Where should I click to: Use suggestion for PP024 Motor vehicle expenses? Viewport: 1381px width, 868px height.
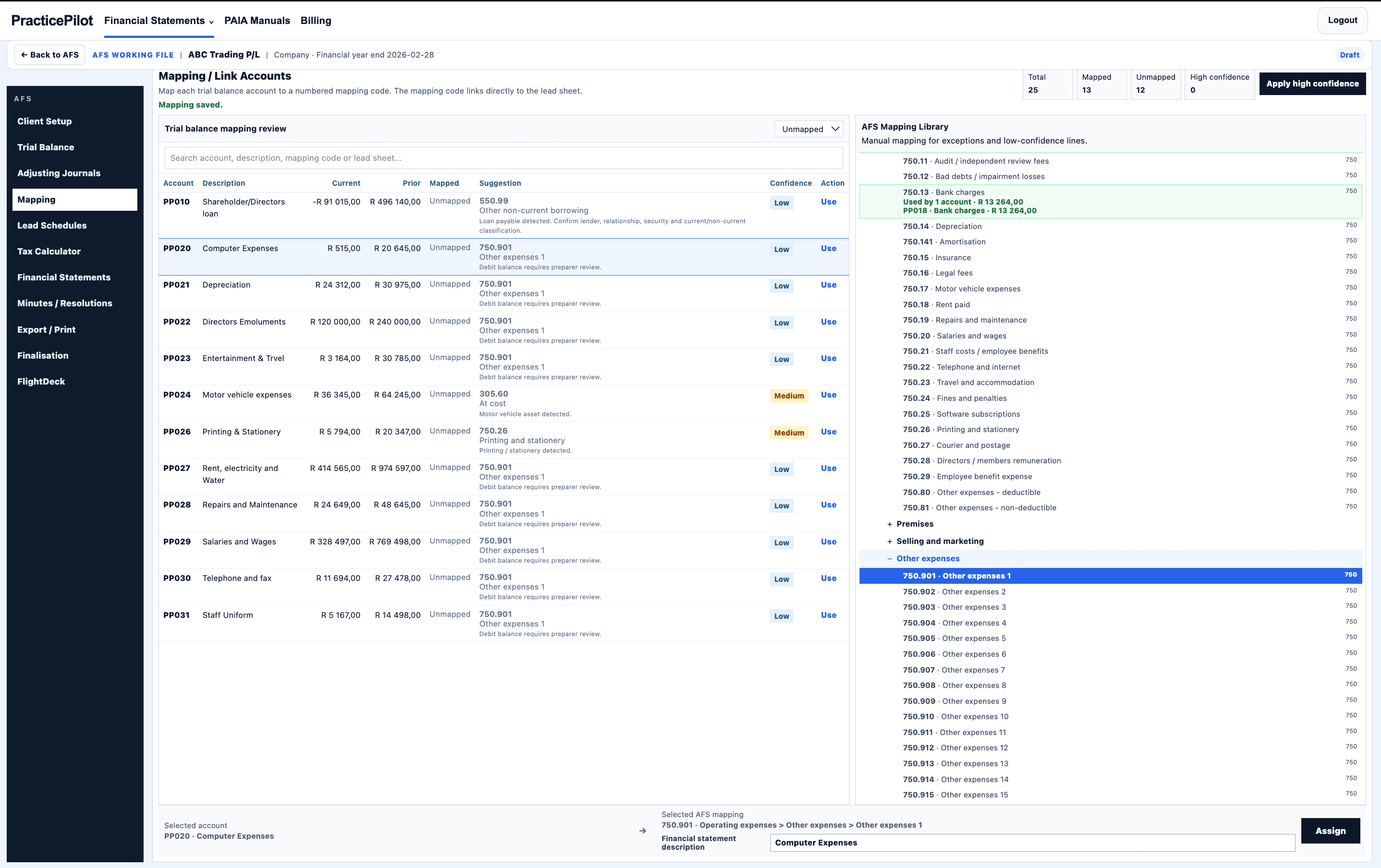coord(828,395)
